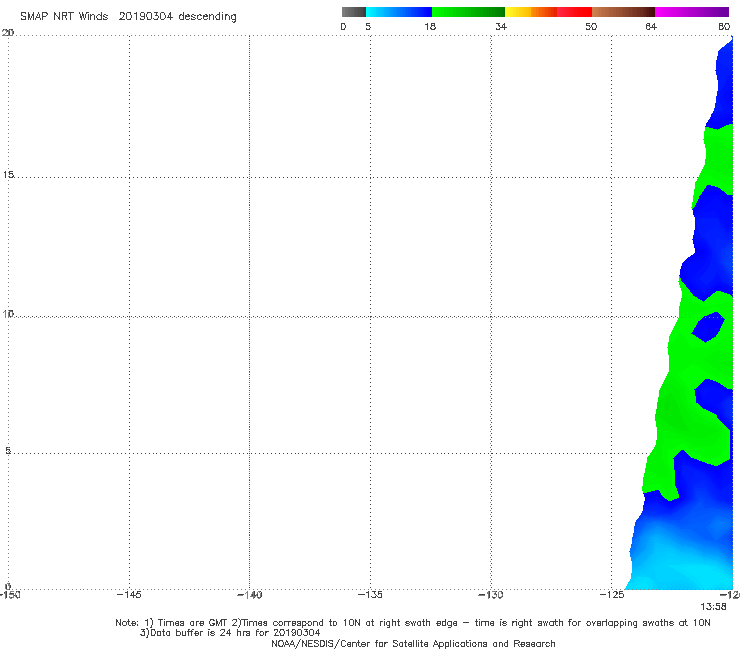
Task: Click the cyan-blue segment of the color bar
Action: [x=399, y=12]
